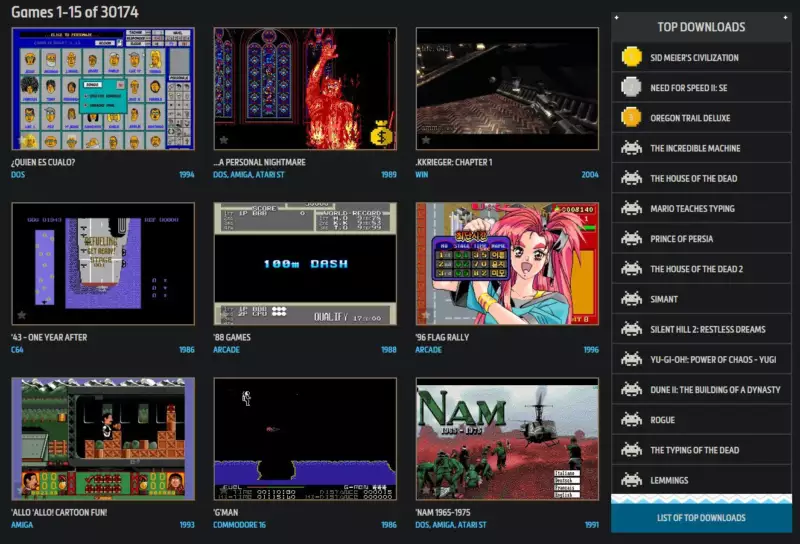Click year 2004 under .kkrieger: Chapter 1
The width and height of the screenshot is (800, 544).
590,175
